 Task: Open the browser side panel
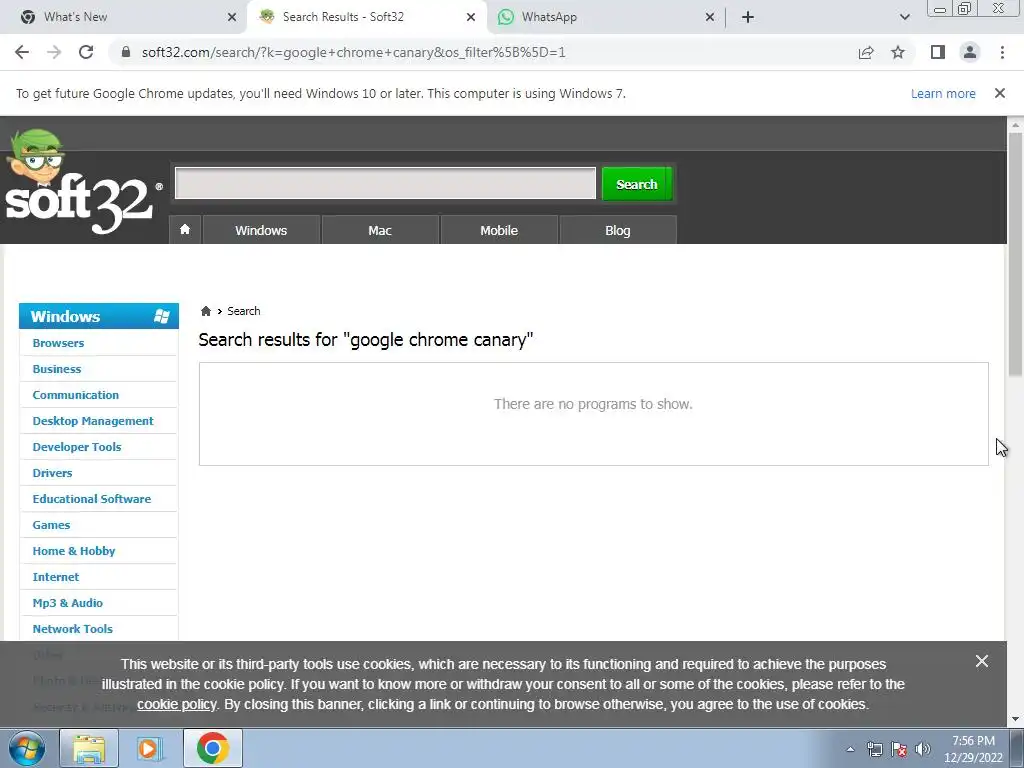point(938,52)
